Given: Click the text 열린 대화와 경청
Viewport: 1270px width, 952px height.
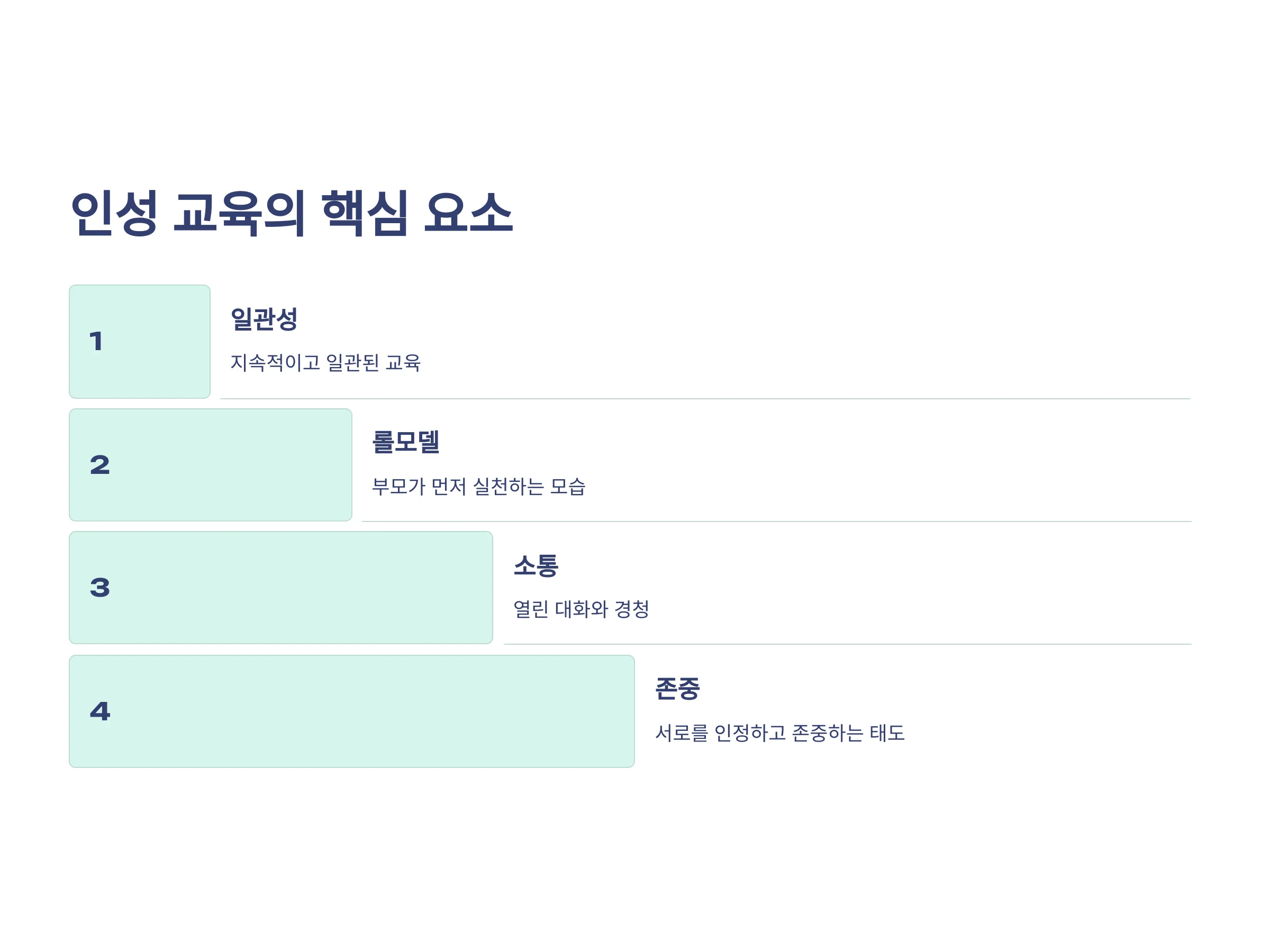Looking at the screenshot, I should tap(581, 609).
